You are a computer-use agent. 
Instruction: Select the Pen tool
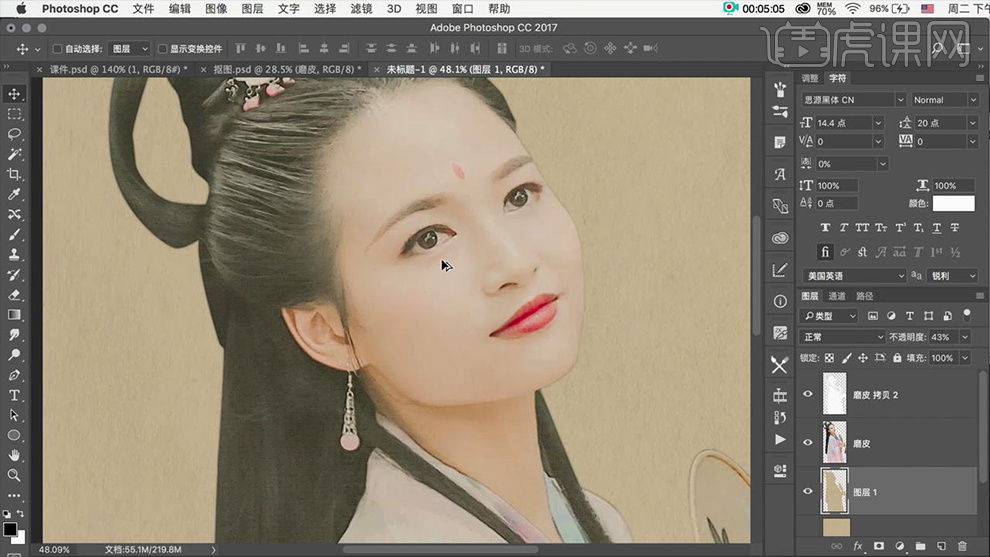[x=14, y=375]
